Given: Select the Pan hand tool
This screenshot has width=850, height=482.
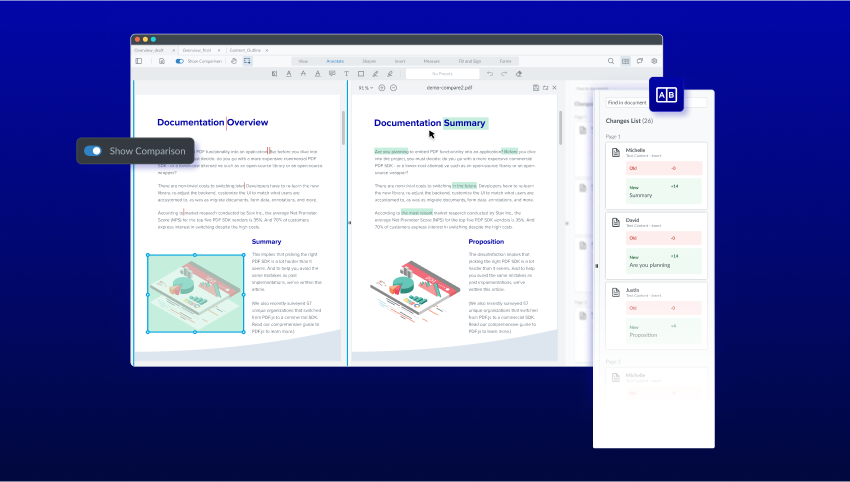Looking at the screenshot, I should (234, 61).
